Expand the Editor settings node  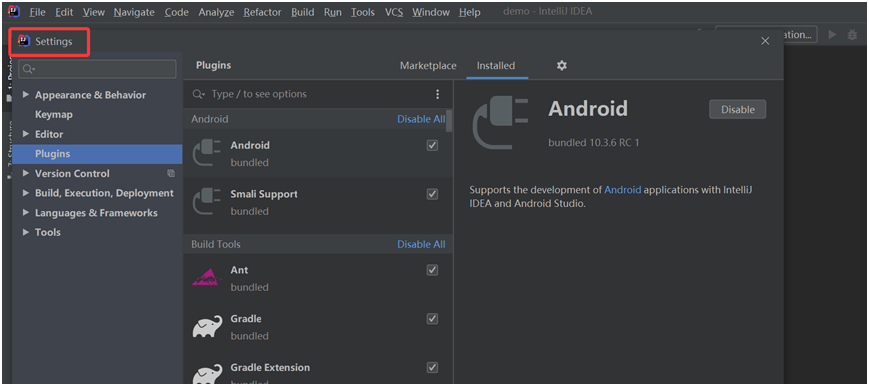click(25, 134)
